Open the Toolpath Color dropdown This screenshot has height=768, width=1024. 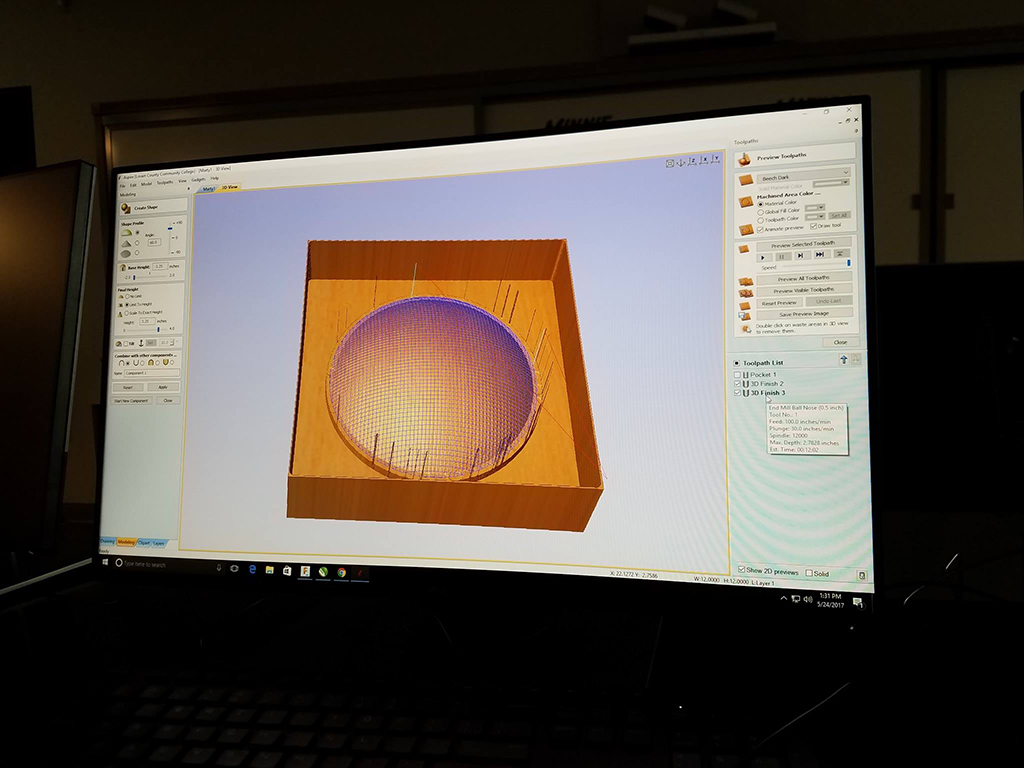click(815, 217)
